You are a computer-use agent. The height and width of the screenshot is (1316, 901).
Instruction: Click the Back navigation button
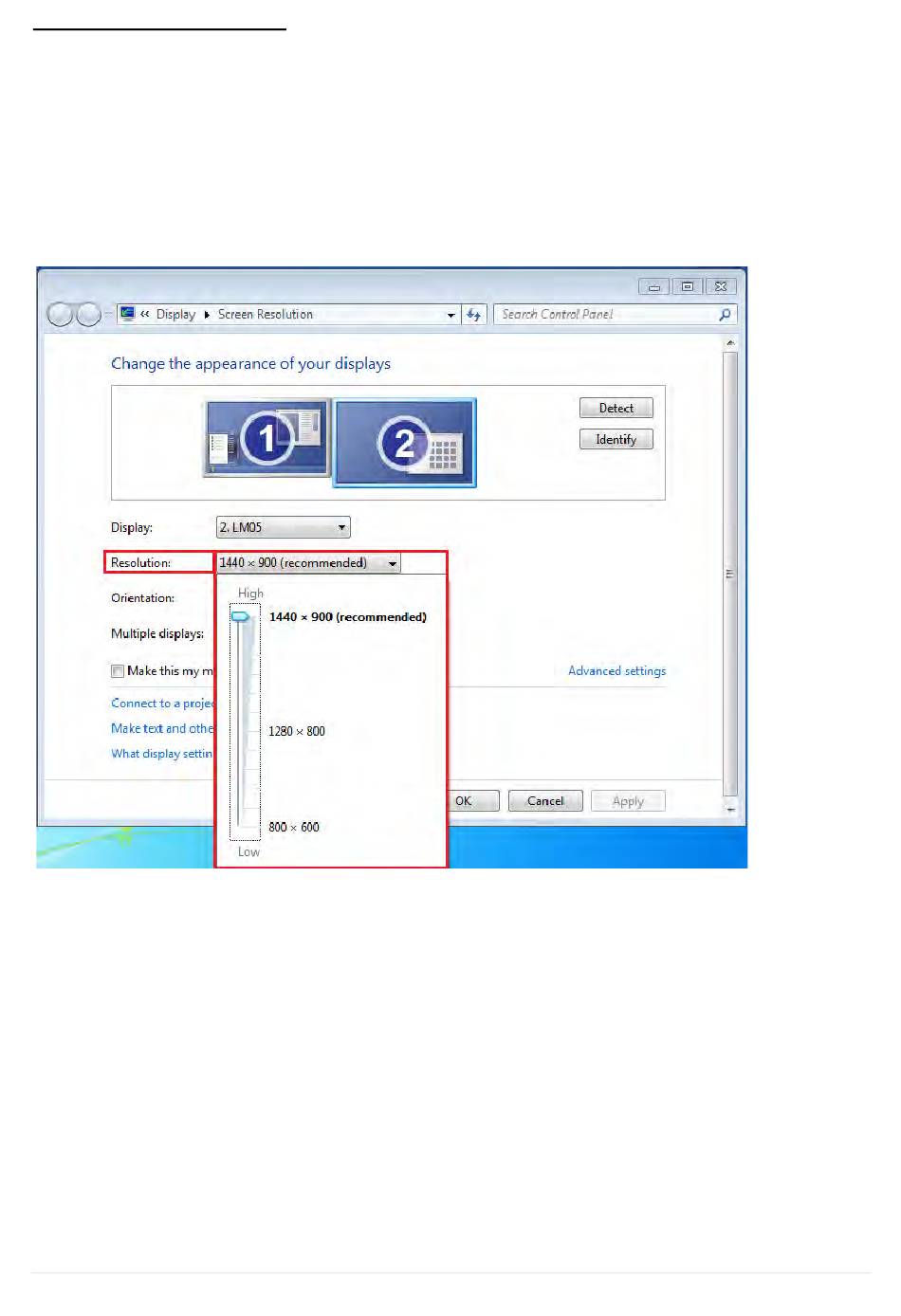pyautogui.click(x=60, y=314)
